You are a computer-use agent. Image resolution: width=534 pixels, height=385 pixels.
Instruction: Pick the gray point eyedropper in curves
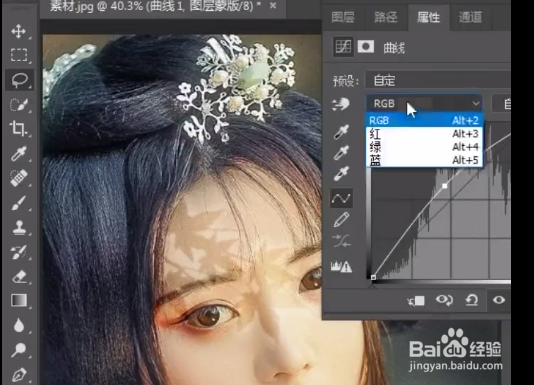tap(341, 153)
